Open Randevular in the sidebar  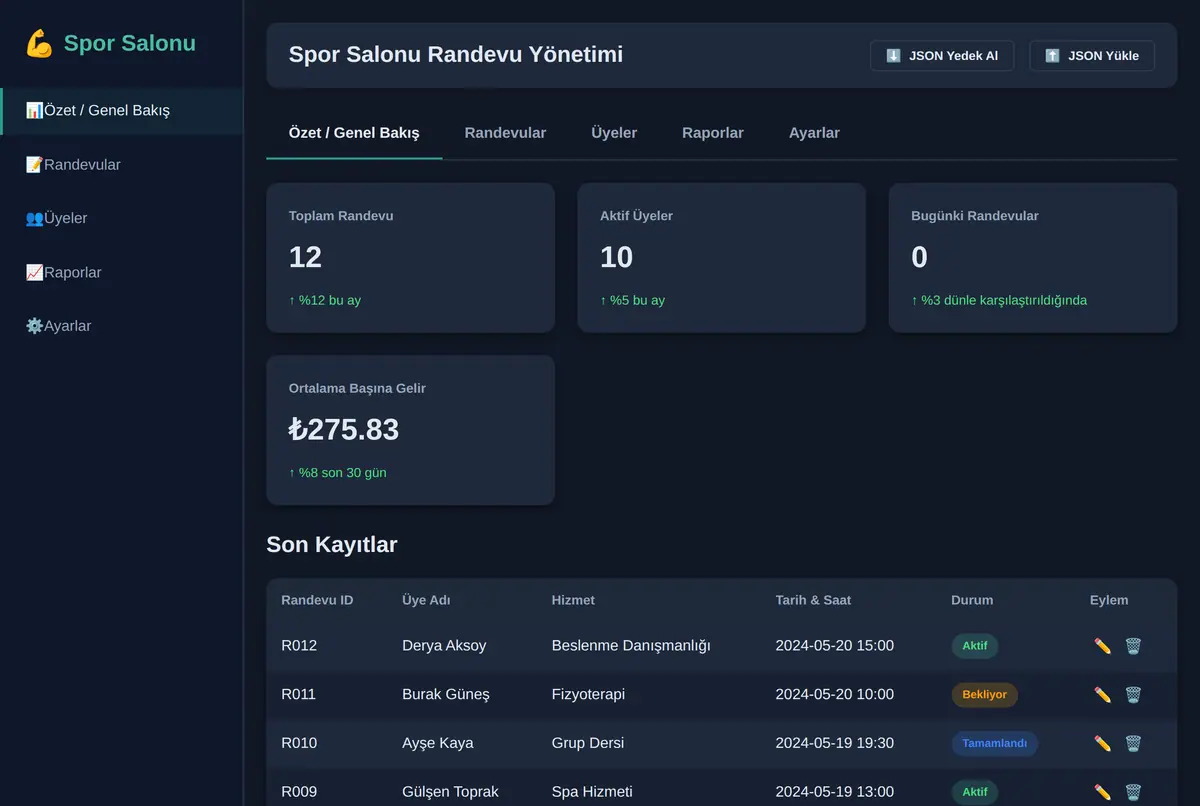(x=121, y=164)
